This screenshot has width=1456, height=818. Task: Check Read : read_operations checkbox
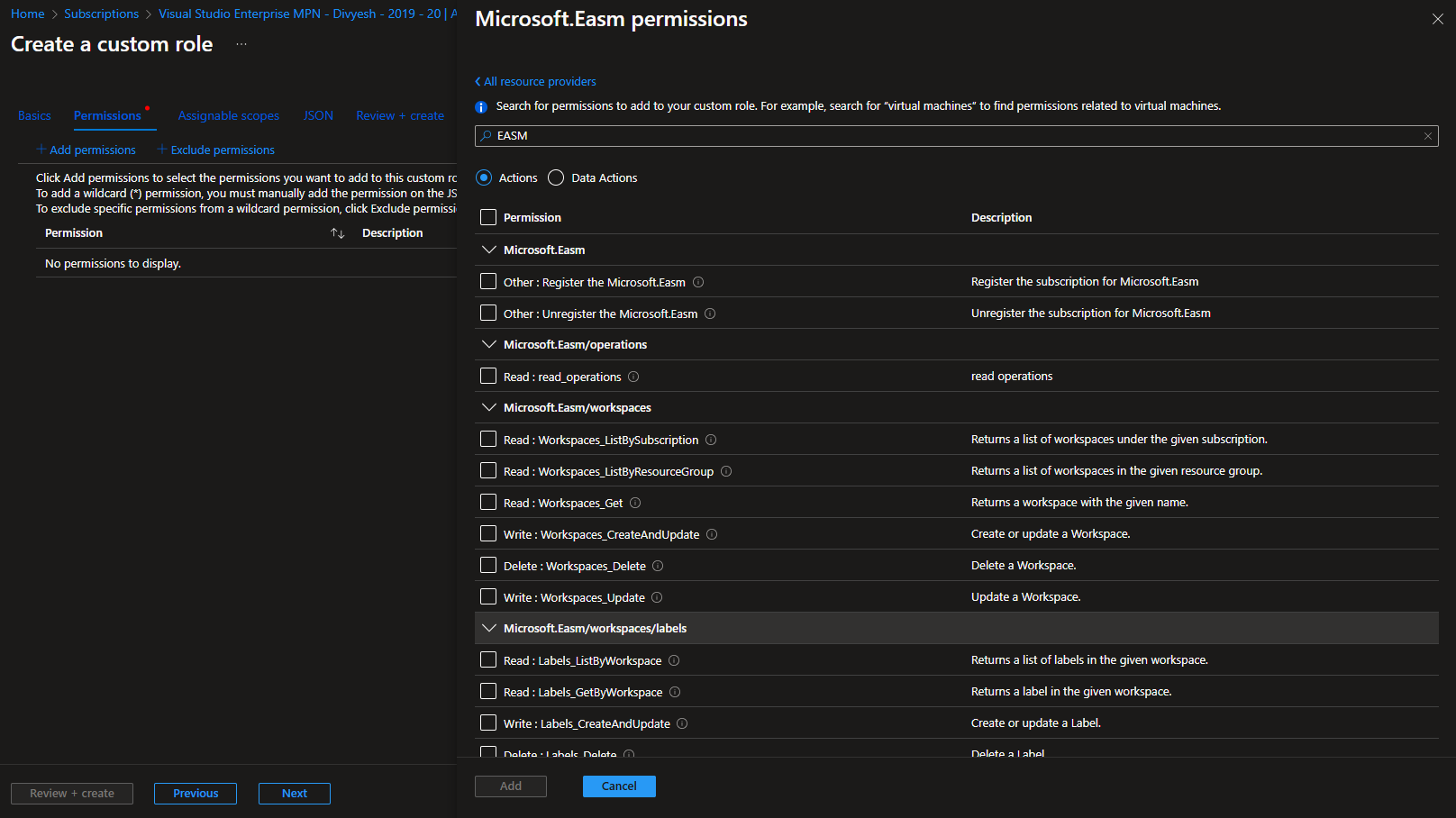click(488, 376)
